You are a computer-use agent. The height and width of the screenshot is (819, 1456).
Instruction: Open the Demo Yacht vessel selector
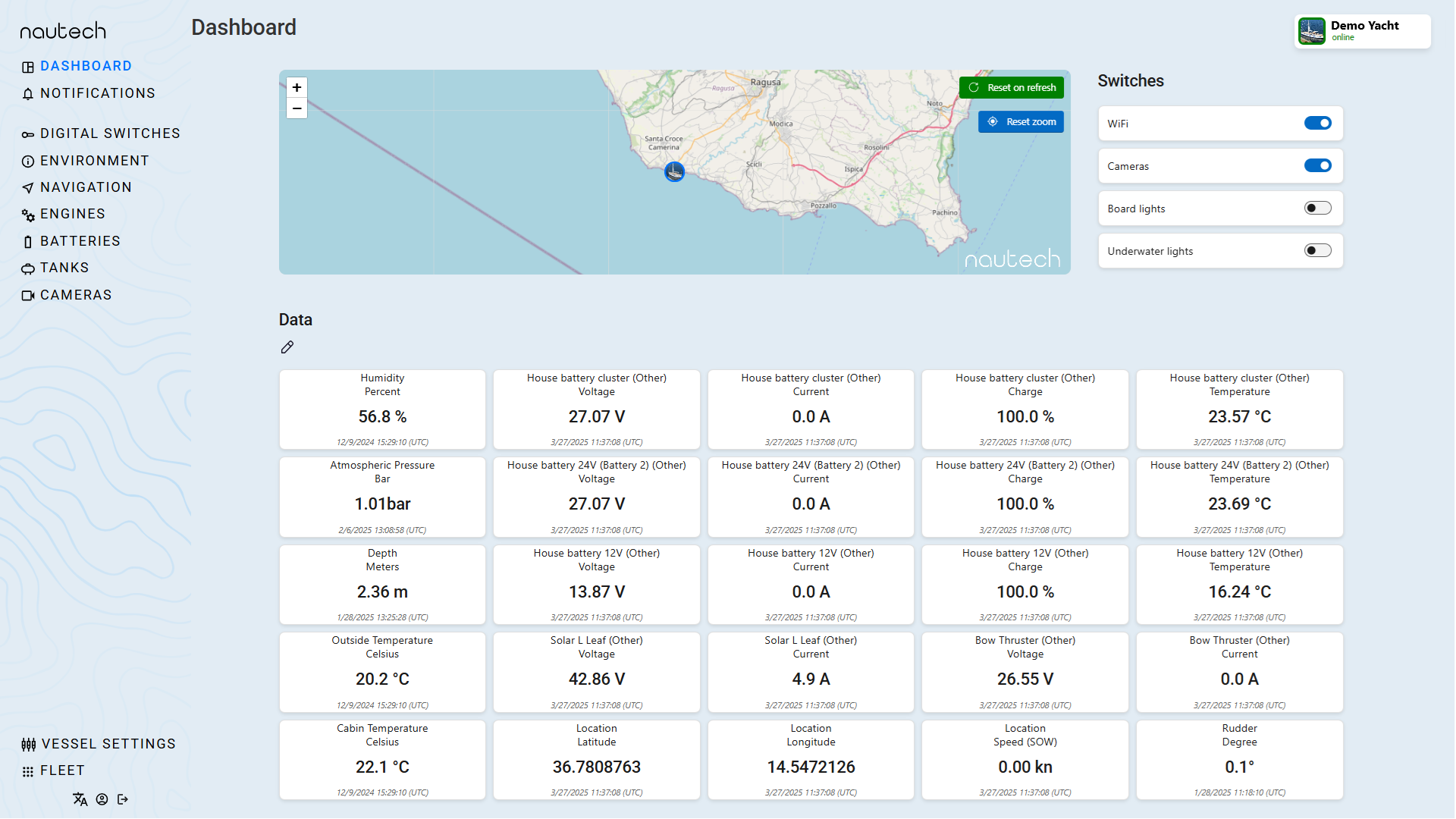[1362, 32]
